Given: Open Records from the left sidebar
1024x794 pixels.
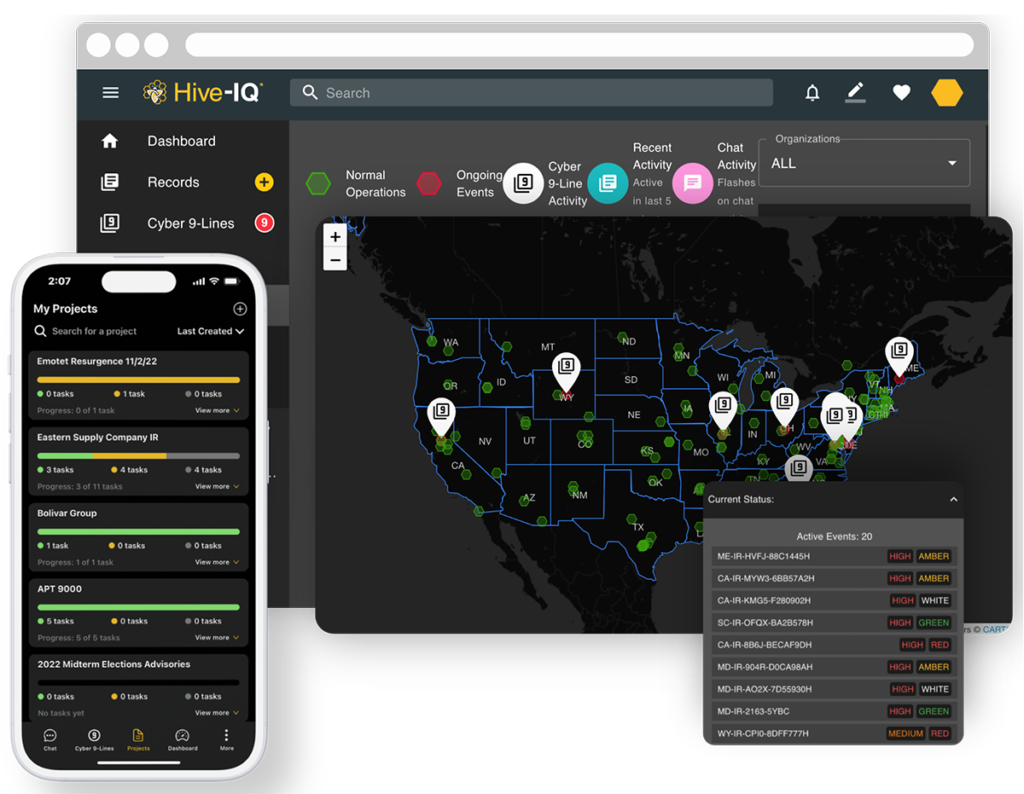Looking at the screenshot, I should point(172,182).
